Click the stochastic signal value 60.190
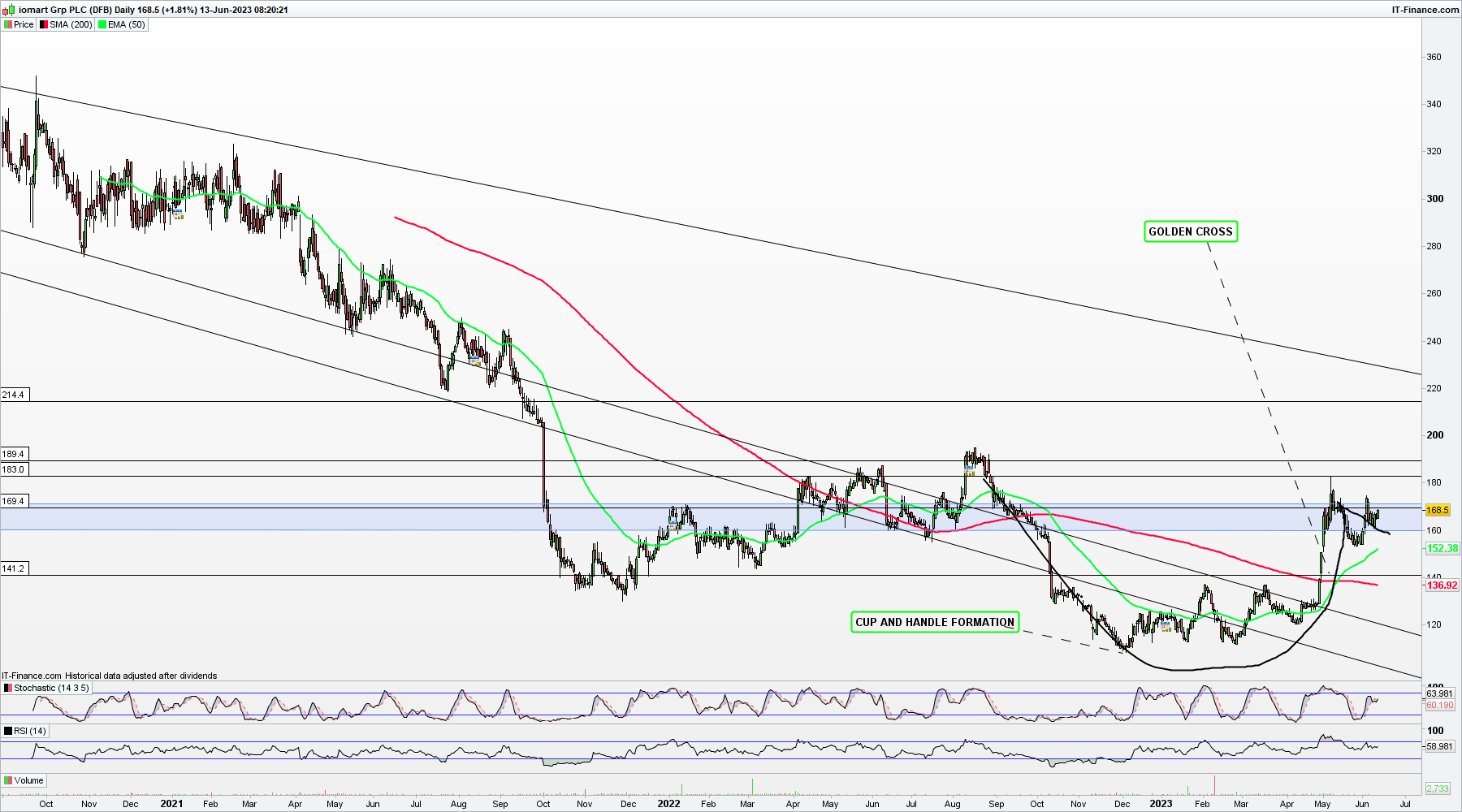Image resolution: width=1462 pixels, height=812 pixels. coord(1440,705)
